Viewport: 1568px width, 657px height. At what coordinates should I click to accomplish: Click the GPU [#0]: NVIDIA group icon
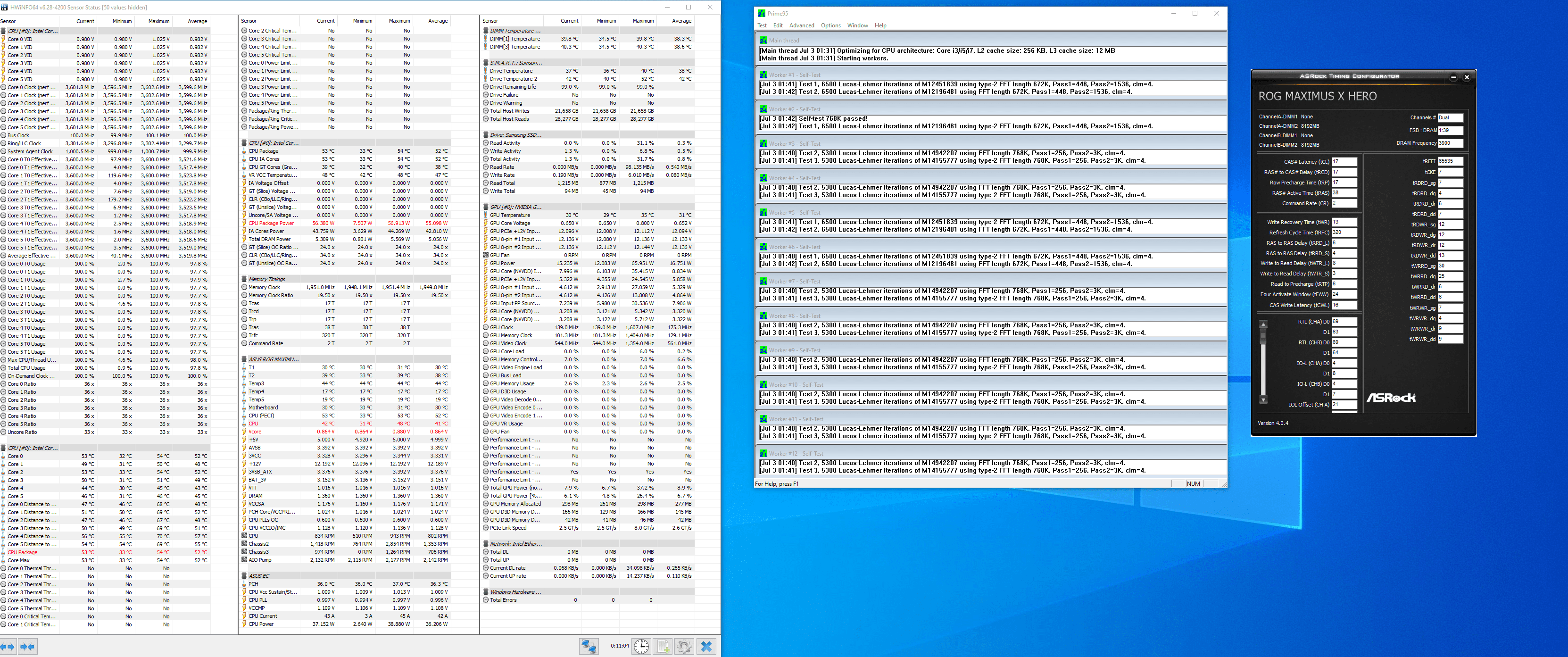[x=485, y=207]
